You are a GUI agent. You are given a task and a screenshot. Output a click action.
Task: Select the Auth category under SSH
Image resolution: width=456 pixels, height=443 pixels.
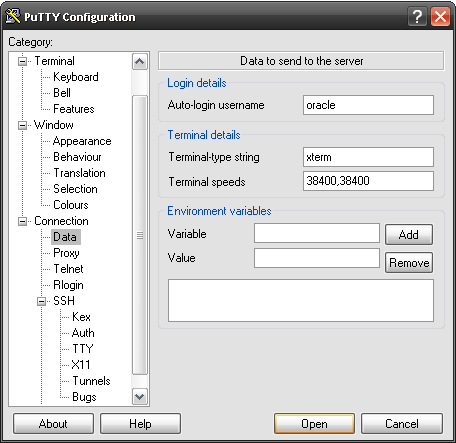tap(83, 333)
